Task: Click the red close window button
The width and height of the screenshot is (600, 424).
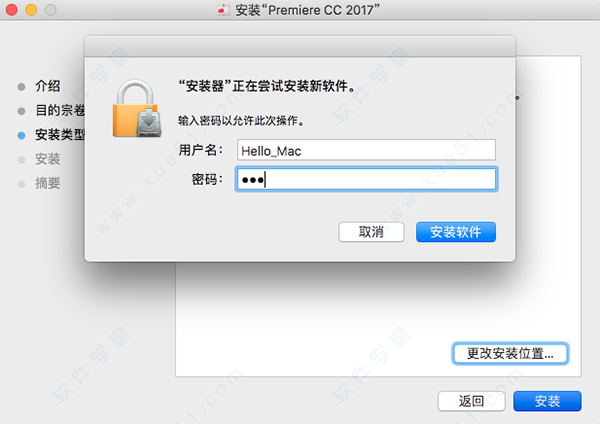Action: (11, 10)
